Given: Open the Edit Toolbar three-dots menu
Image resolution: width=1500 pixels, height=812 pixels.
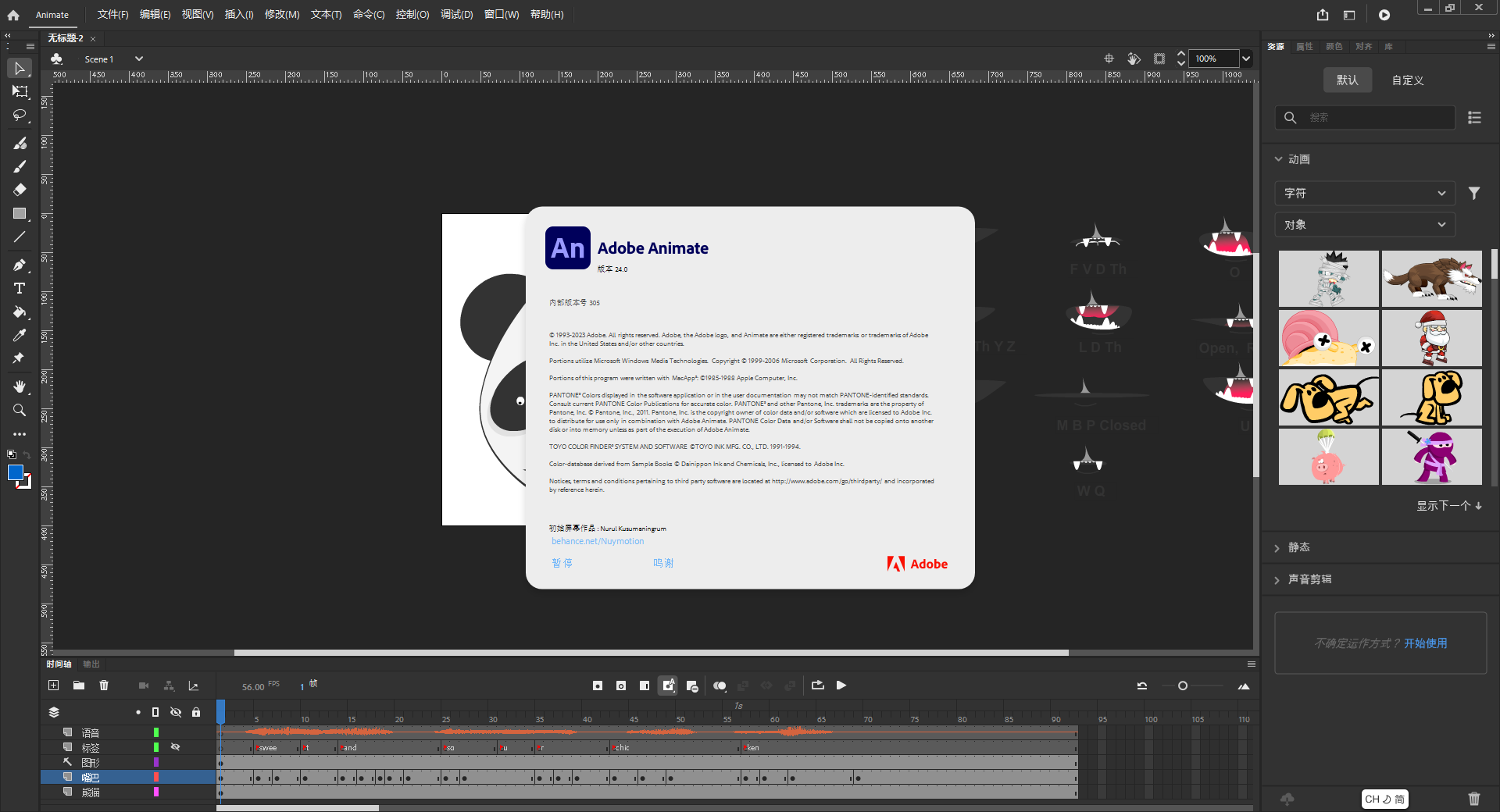Looking at the screenshot, I should [20, 433].
